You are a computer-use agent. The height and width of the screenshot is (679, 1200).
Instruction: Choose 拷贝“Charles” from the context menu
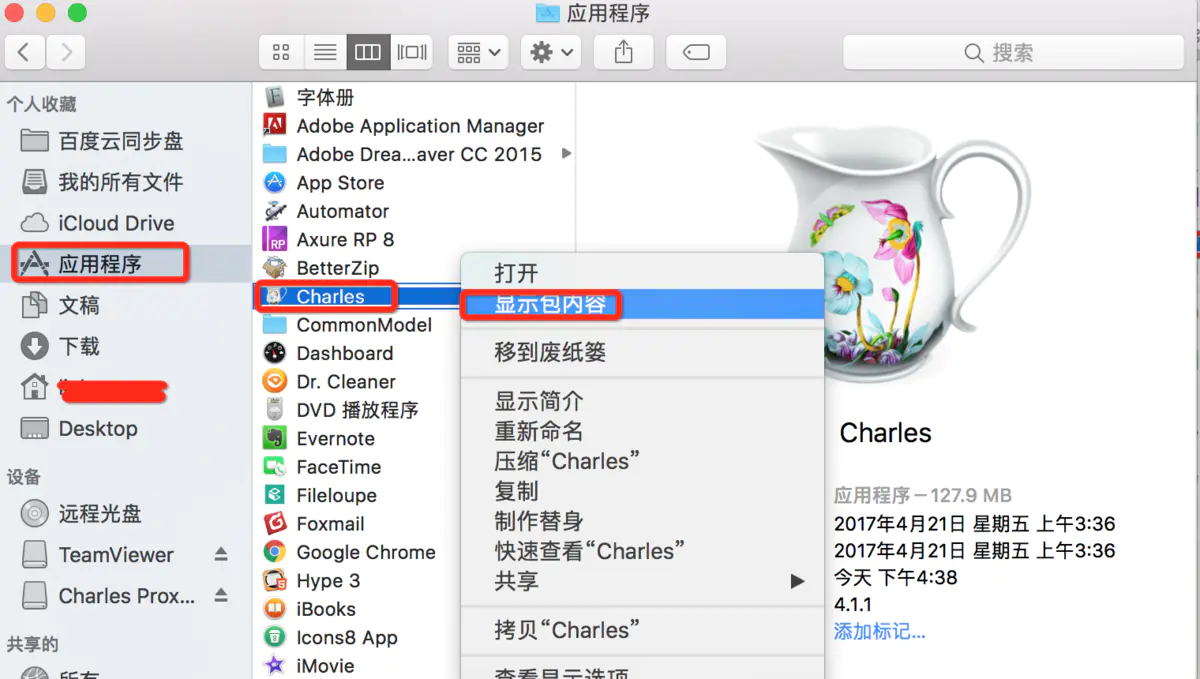(642, 630)
